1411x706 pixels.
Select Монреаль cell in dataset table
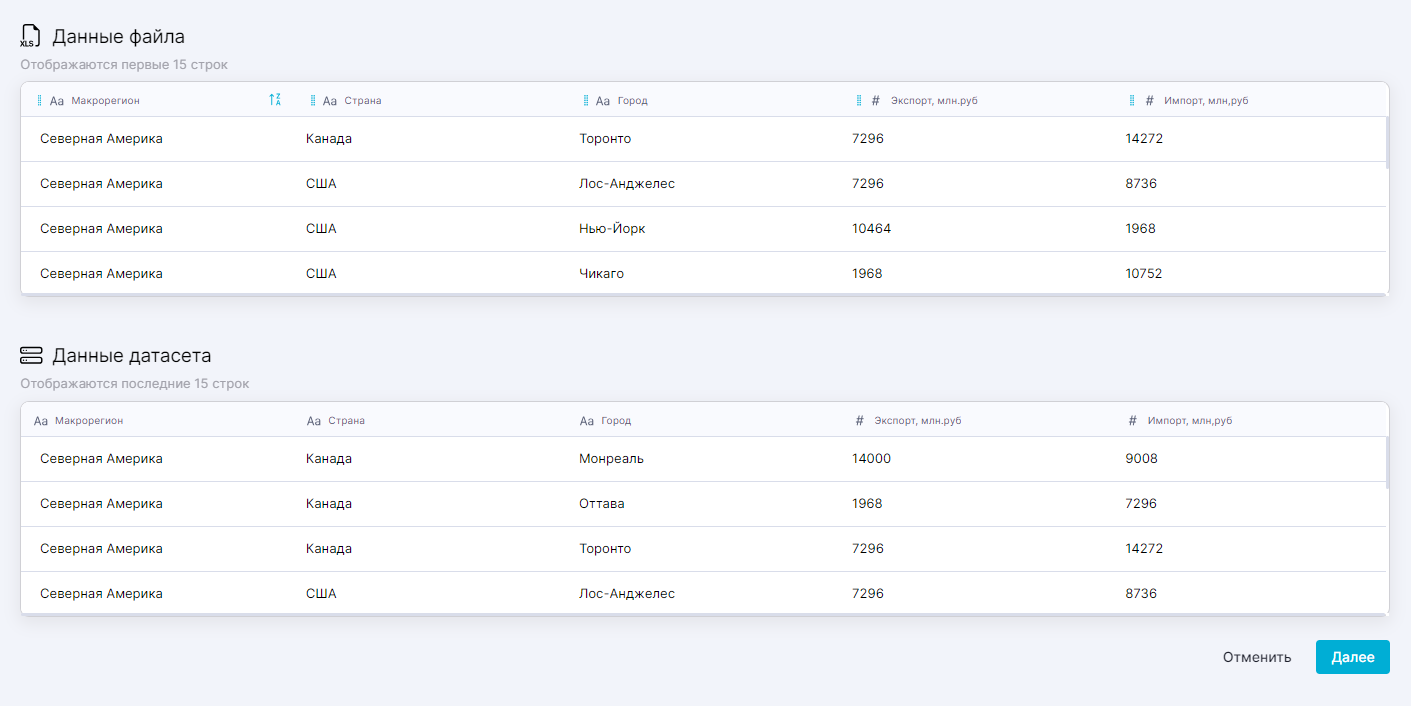point(611,459)
